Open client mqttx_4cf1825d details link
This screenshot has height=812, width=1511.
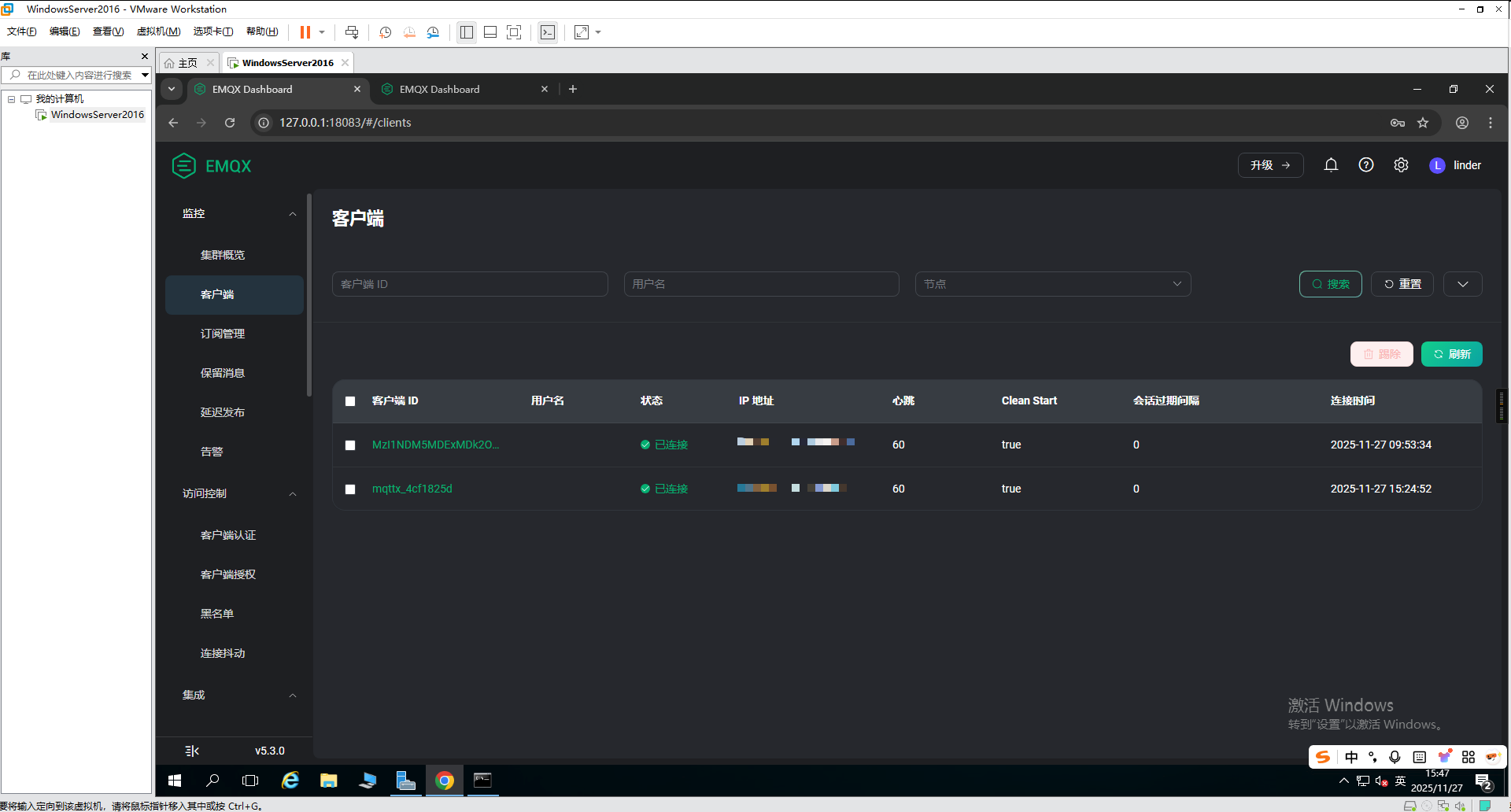click(412, 489)
